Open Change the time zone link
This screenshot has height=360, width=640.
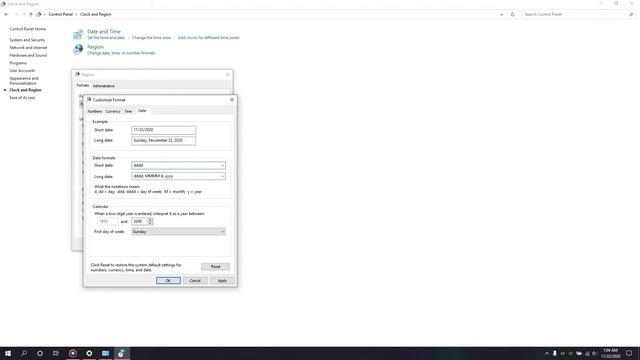(151, 38)
